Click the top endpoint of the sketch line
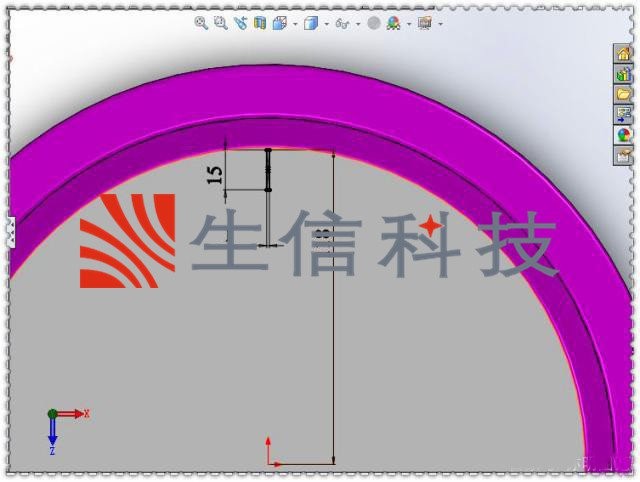 pyautogui.click(x=268, y=151)
